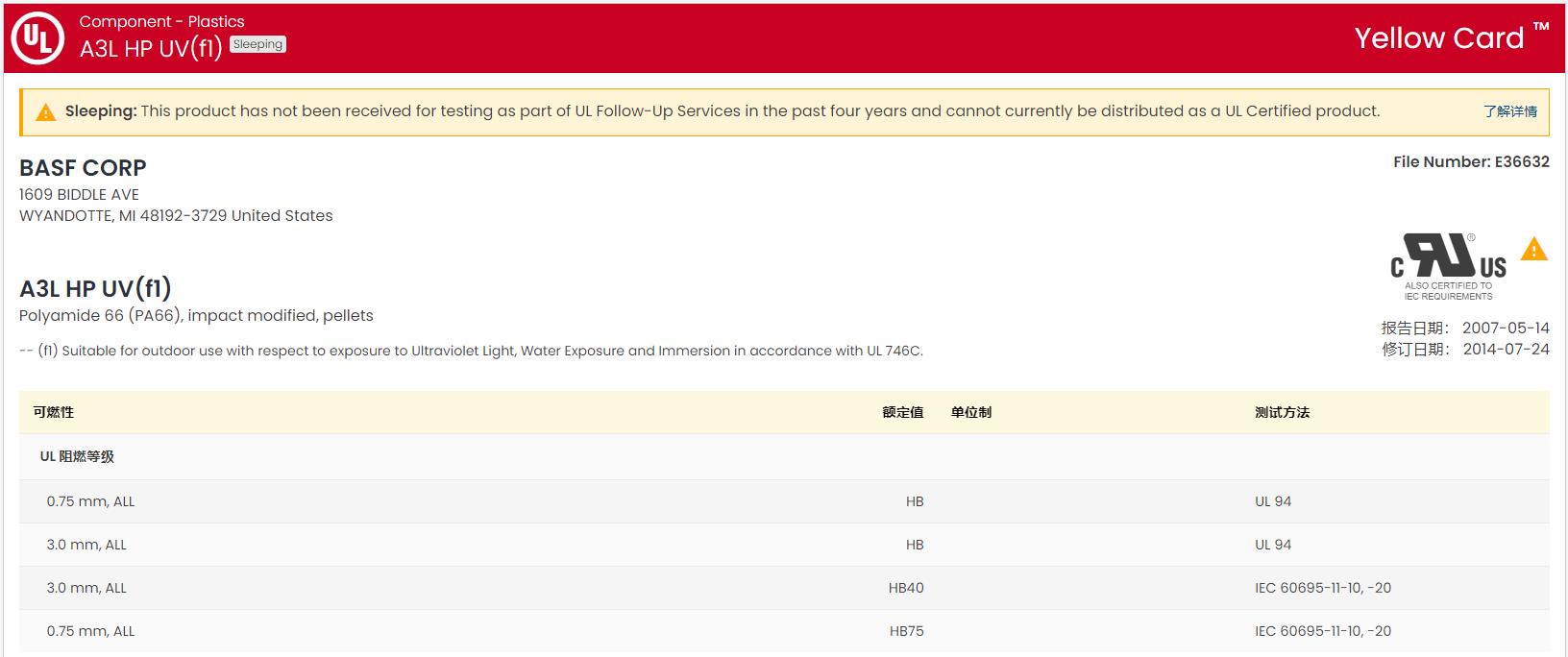Click the 报告日期 label
Viewport: 1568px width, 657px height.
point(1416,328)
